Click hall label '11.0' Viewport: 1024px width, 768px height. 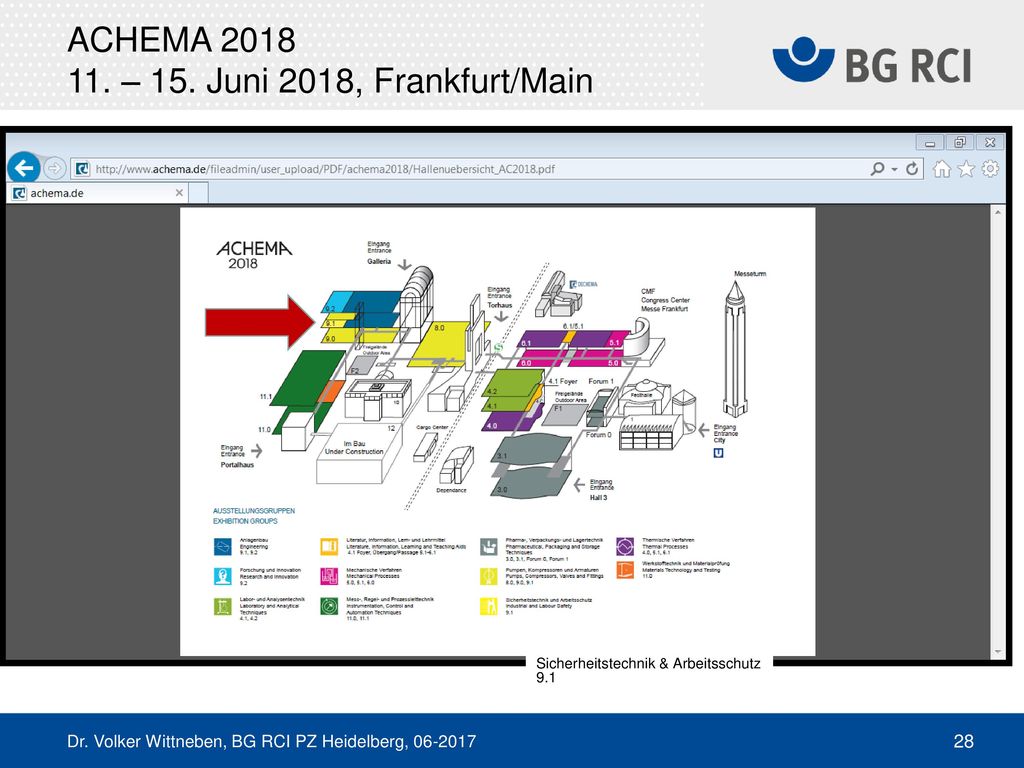tap(264, 430)
